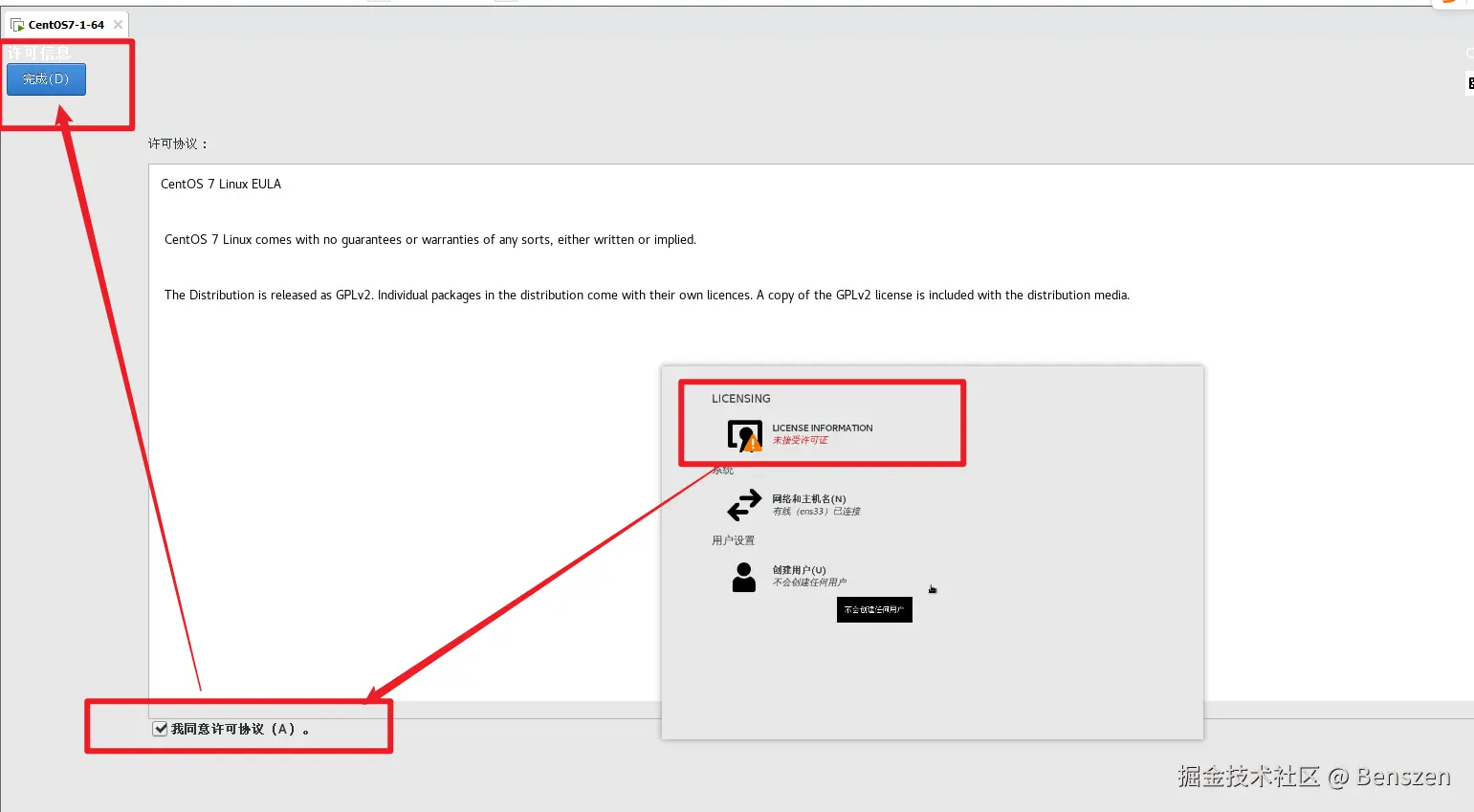
Task: Open the License Information certificate icon
Action: coord(745,435)
